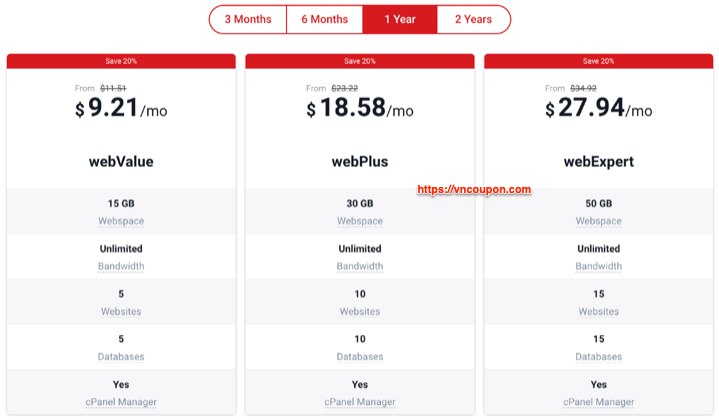The image size is (719, 420).
Task: Select the 1 Year billing tab
Action: pos(400,19)
